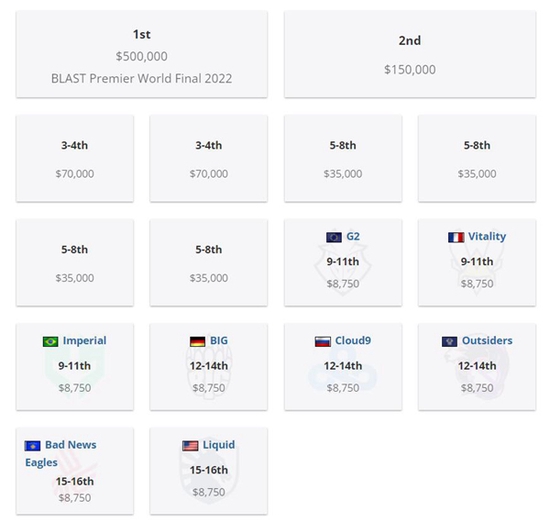Image resolution: width=550 pixels, height=523 pixels.
Task: Click the Brazilian flag beside Imperial
Action: (51, 342)
